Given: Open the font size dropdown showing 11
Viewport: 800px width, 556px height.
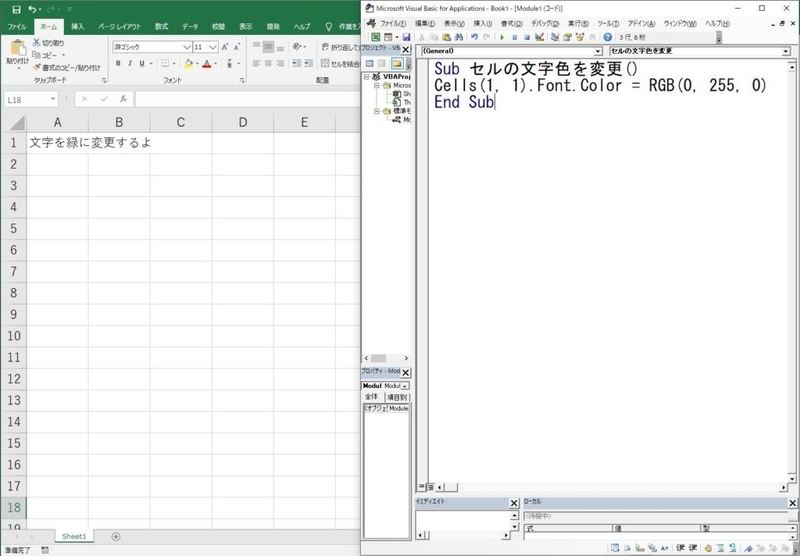Looking at the screenshot, I should 213,47.
